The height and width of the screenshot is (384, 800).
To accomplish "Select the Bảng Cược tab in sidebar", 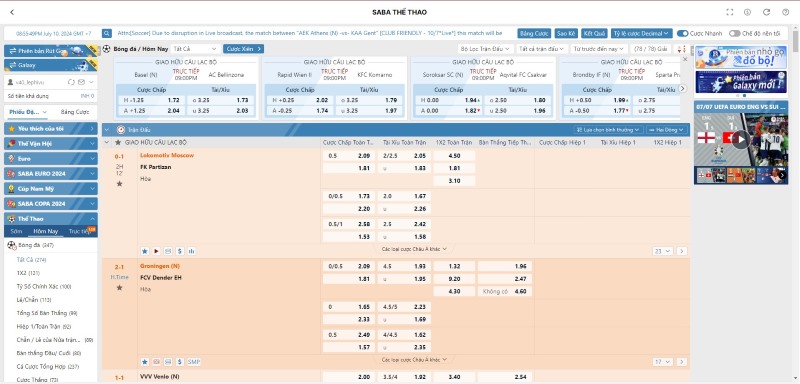I will (75, 112).
